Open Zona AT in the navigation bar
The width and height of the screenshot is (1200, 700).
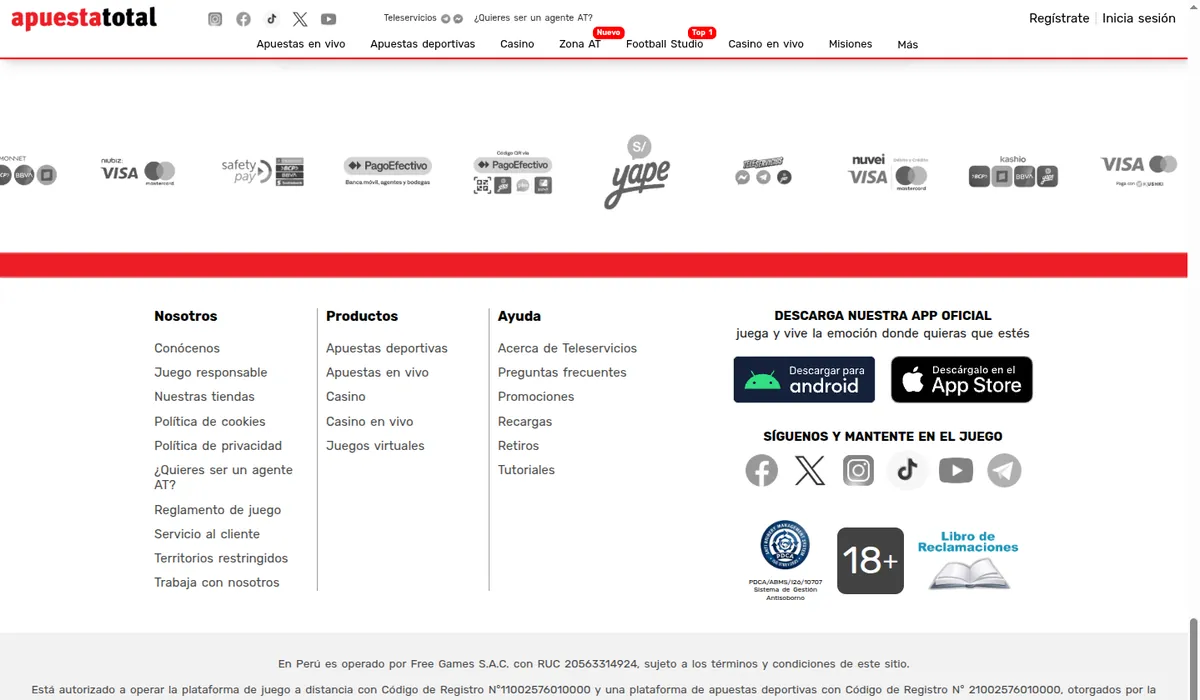point(580,44)
